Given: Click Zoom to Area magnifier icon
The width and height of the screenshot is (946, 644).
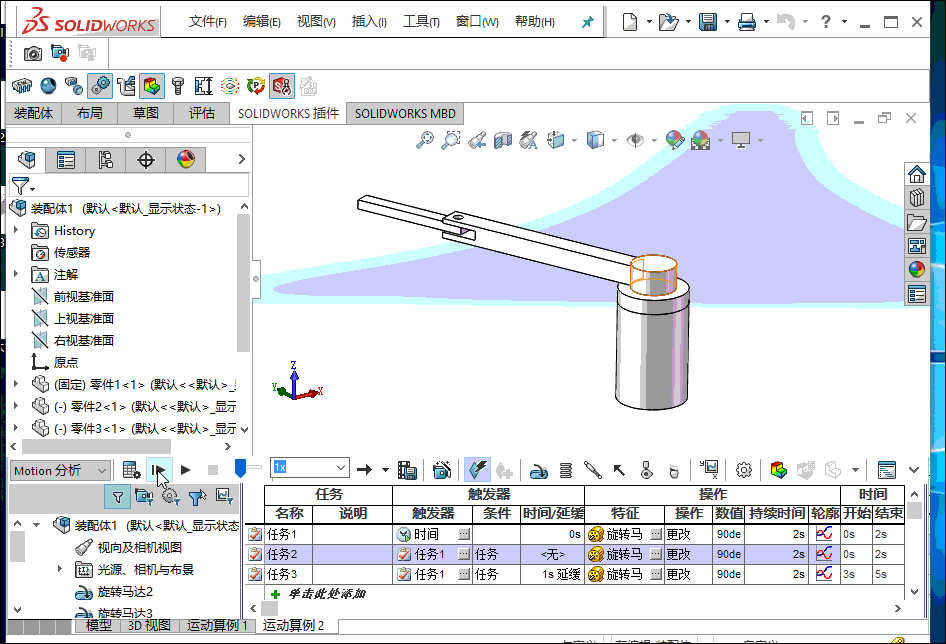Looking at the screenshot, I should pos(451,140).
